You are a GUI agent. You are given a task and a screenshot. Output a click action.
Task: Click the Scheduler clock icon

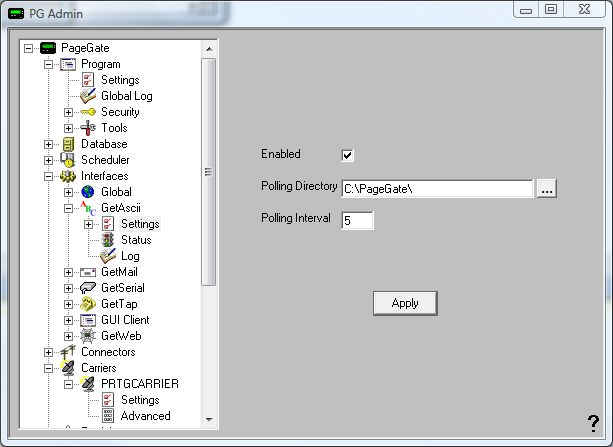pos(68,160)
